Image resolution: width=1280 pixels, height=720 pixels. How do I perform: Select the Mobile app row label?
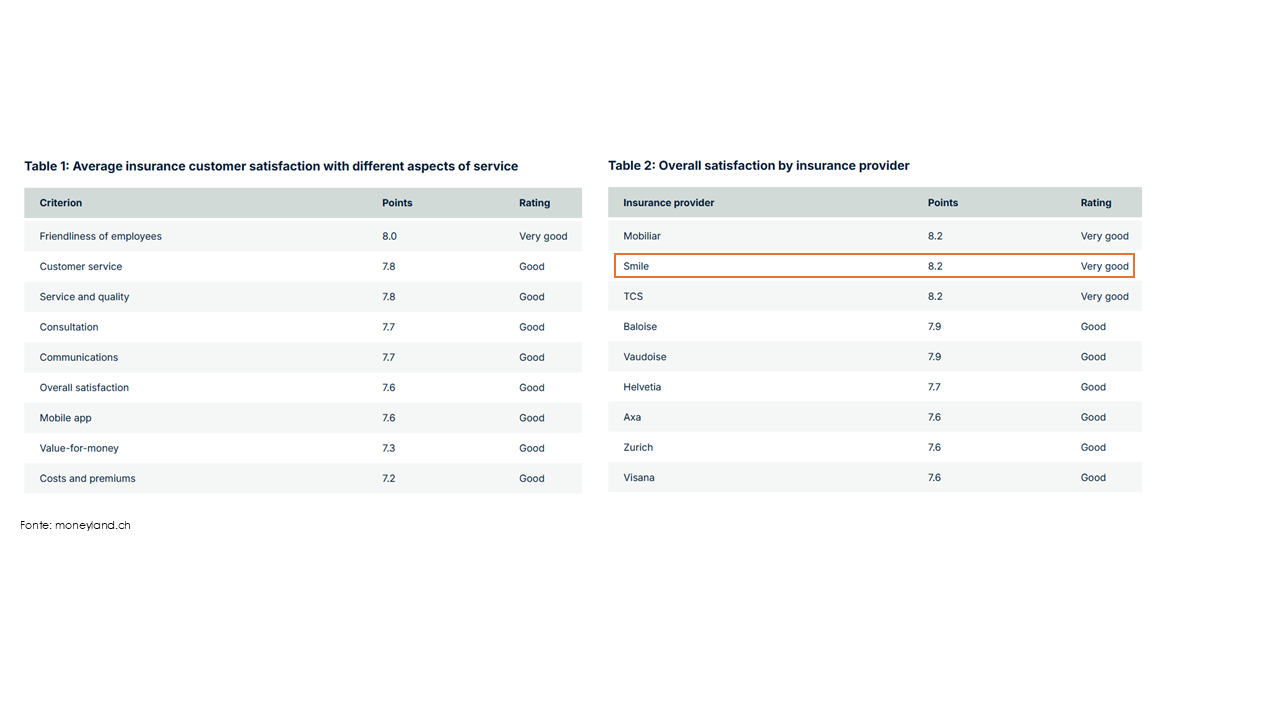65,418
